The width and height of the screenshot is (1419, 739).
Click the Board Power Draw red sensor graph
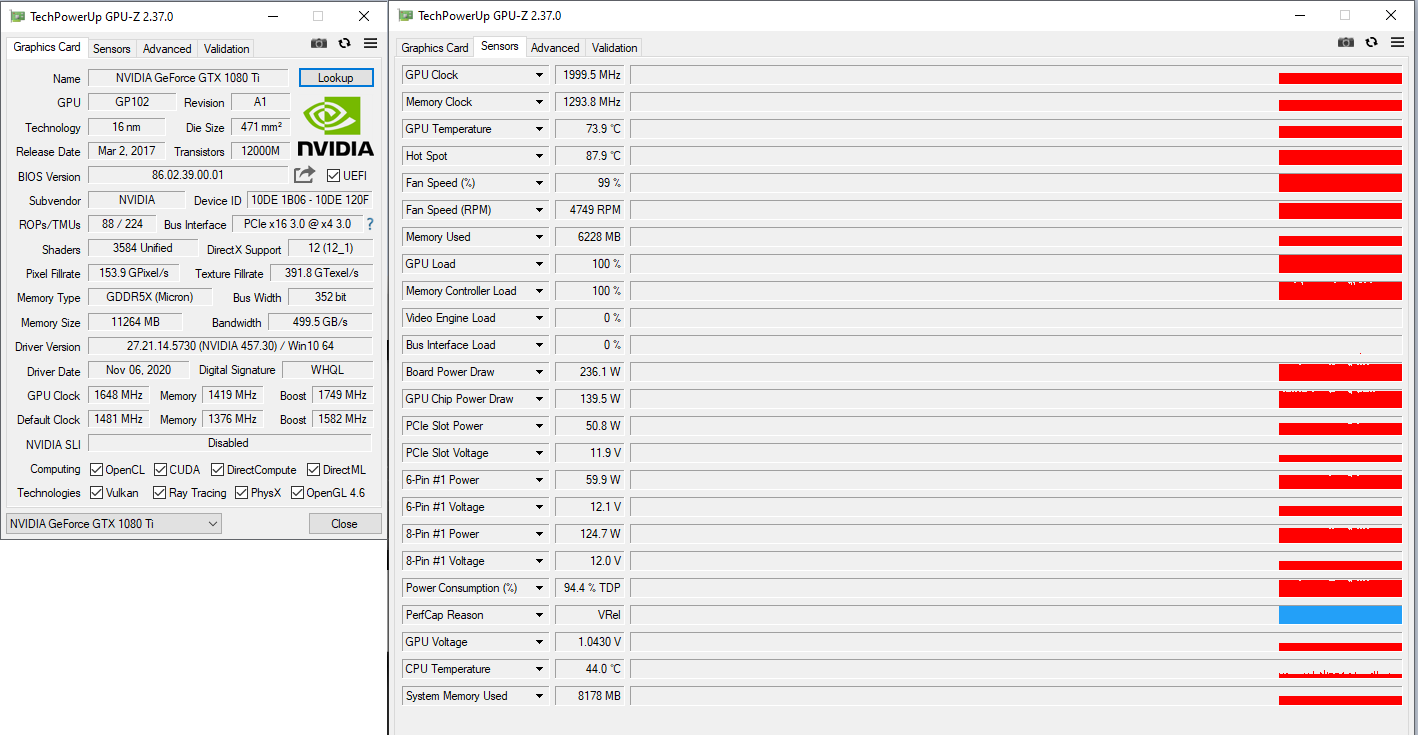[x=1340, y=373]
